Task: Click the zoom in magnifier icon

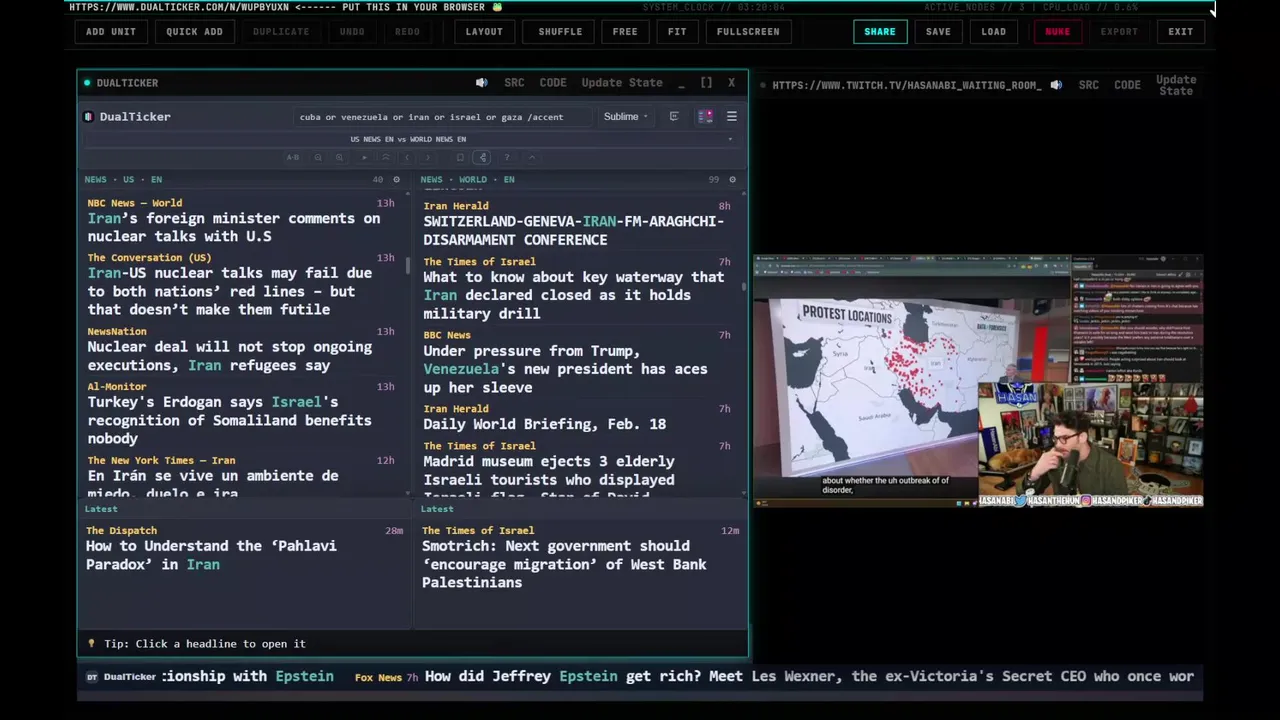Action: click(x=339, y=157)
